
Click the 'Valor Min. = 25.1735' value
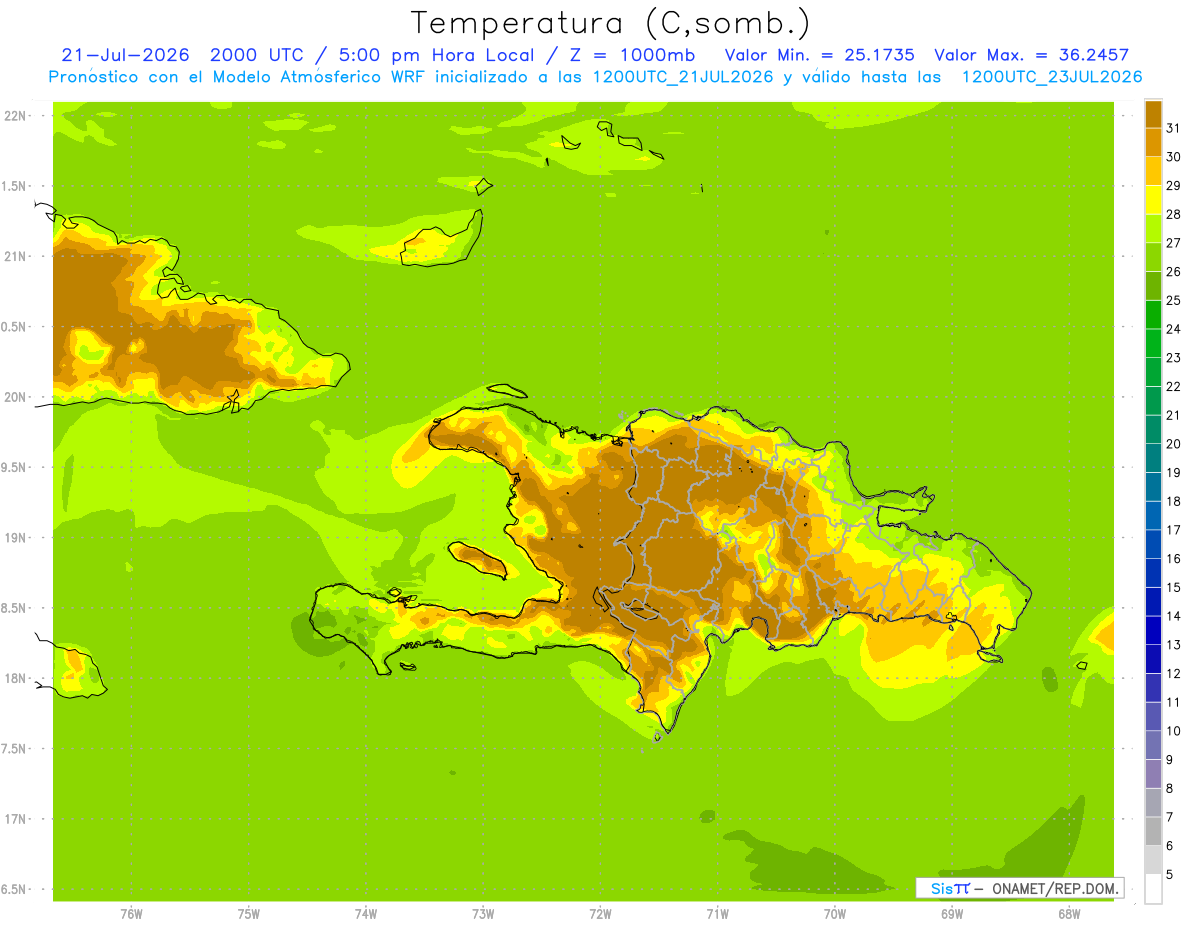819,55
